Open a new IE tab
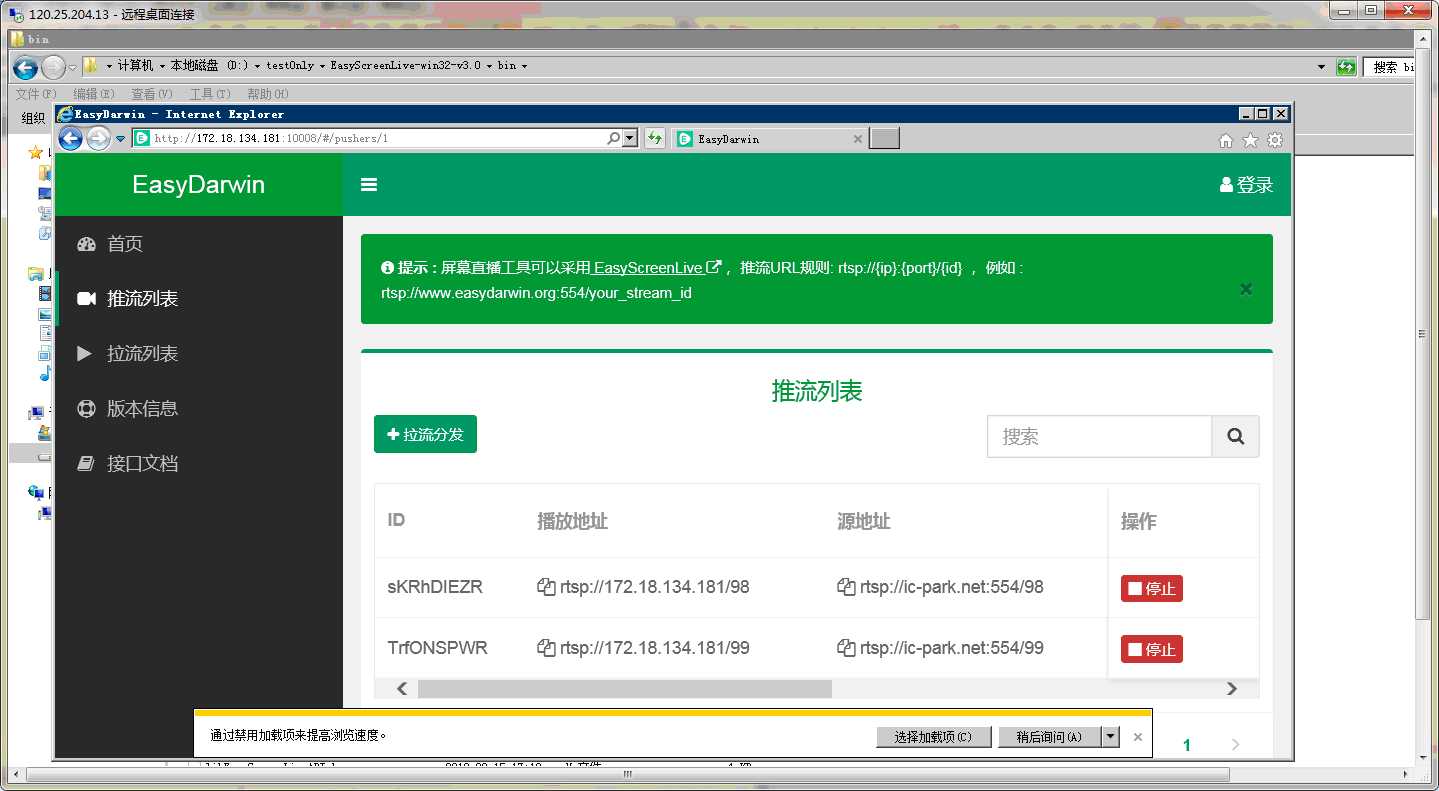Image resolution: width=1439 pixels, height=791 pixels. (884, 139)
